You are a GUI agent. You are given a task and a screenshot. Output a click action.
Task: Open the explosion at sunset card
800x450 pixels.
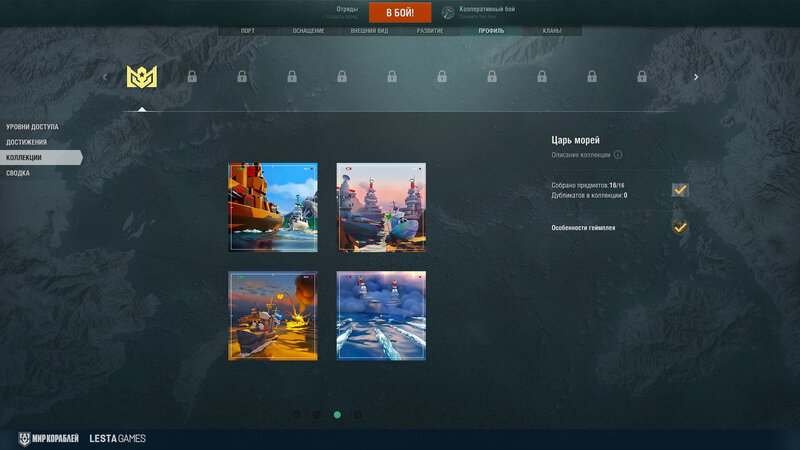pos(273,316)
